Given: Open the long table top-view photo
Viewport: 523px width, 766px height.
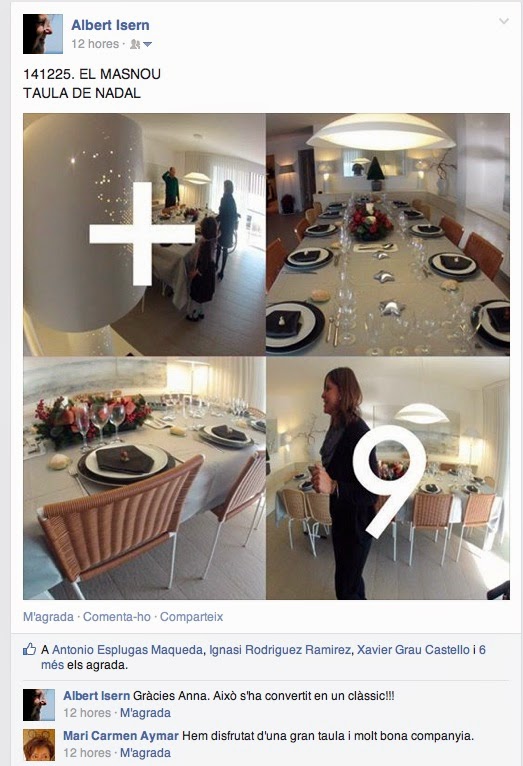Looking at the screenshot, I should (388, 234).
